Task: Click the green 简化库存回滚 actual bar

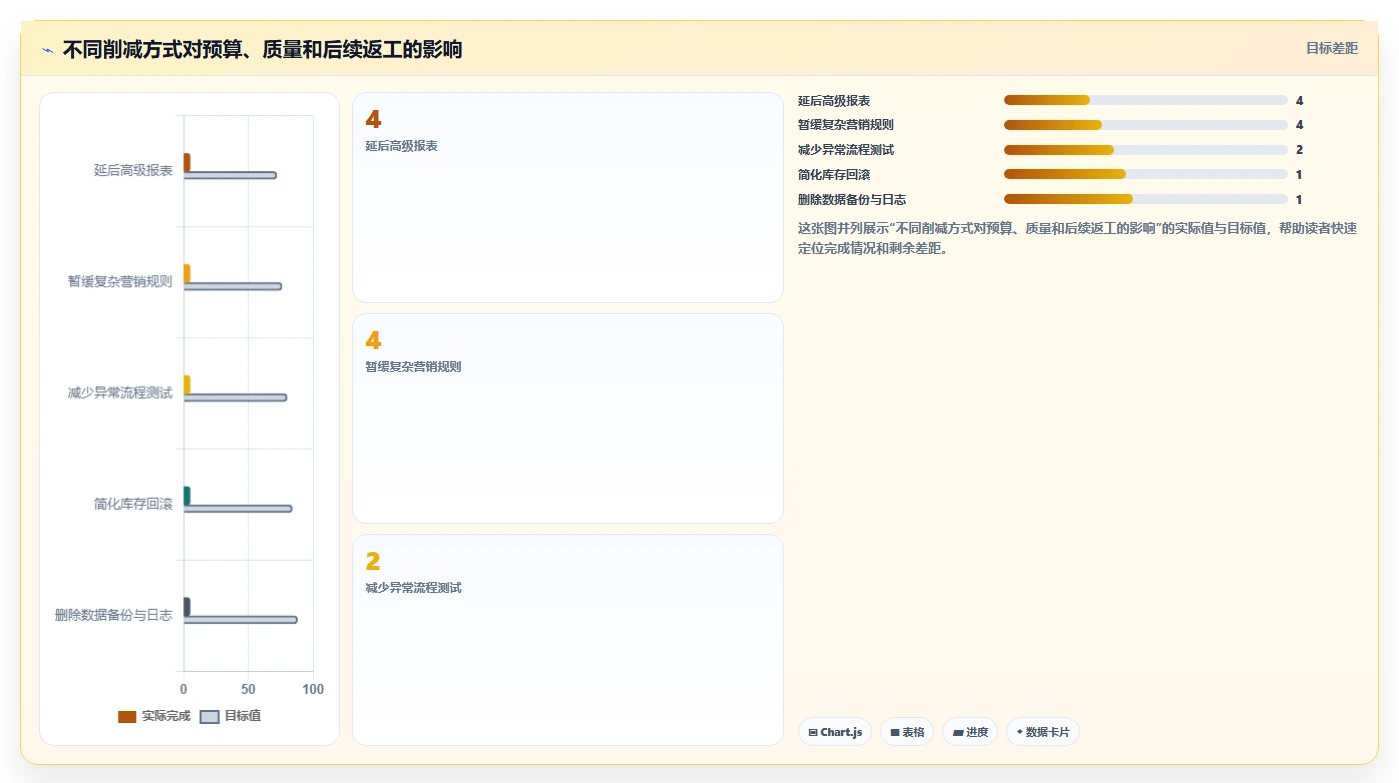Action: coord(186,495)
